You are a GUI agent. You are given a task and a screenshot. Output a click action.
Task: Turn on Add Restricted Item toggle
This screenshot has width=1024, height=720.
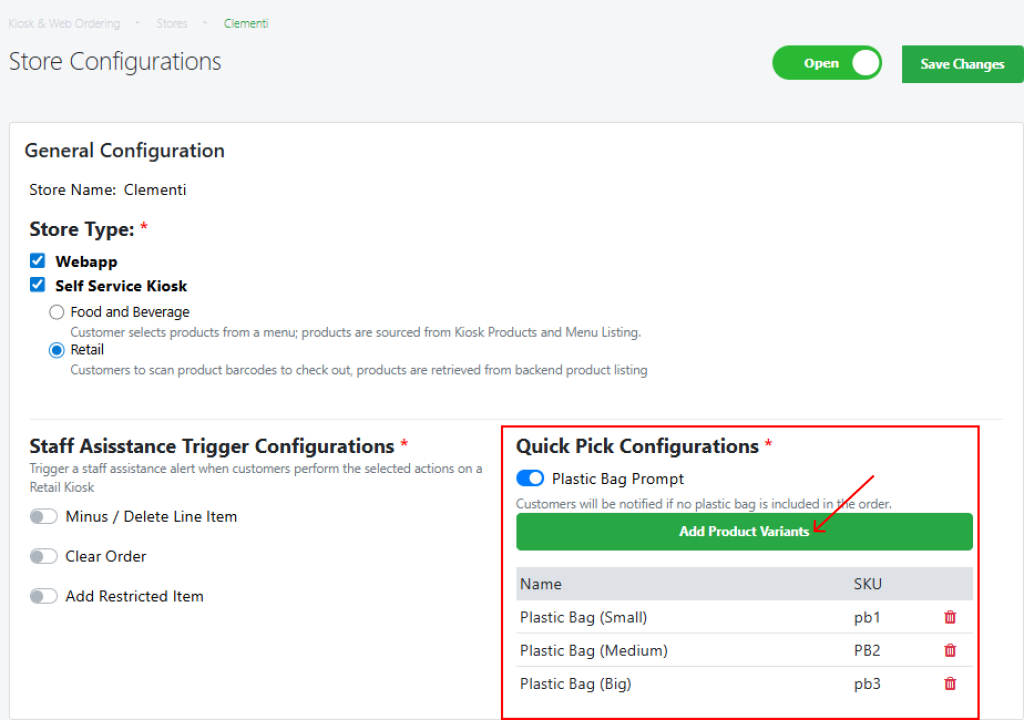pyautogui.click(x=44, y=596)
